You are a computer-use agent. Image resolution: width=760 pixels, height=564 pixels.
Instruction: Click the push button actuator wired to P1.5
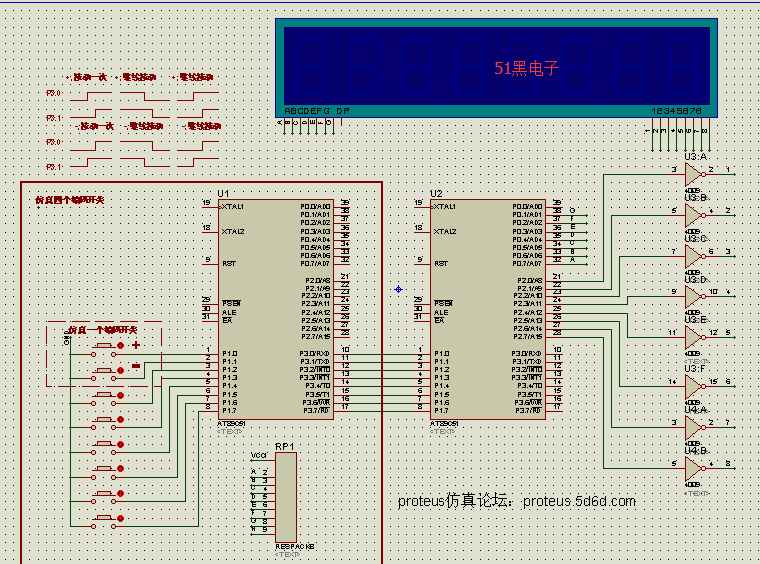pos(121,469)
